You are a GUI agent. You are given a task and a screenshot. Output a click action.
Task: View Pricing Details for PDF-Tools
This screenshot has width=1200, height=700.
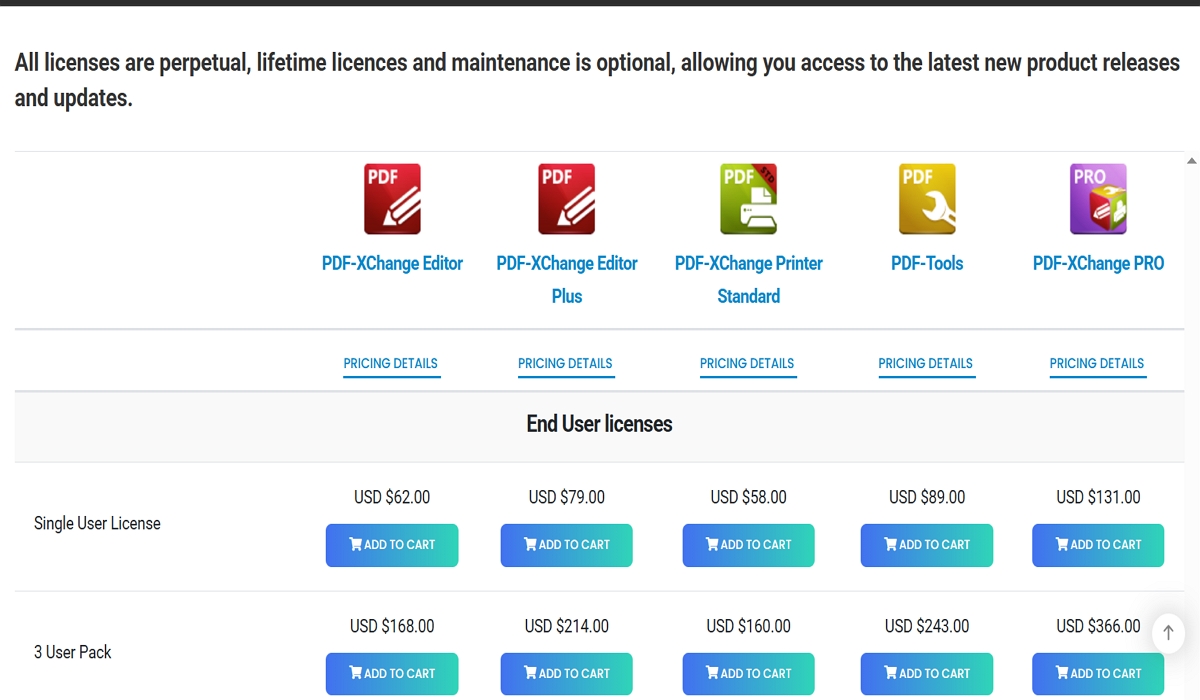click(x=926, y=364)
